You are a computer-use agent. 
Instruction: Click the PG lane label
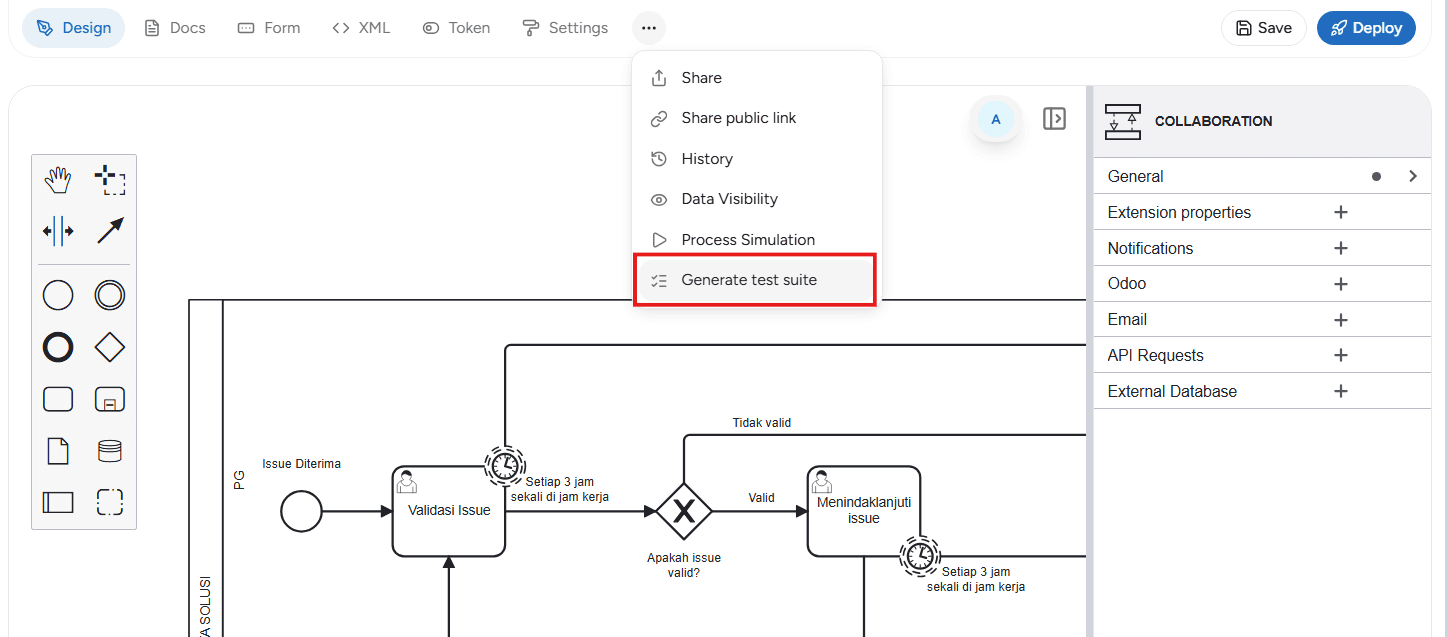click(x=239, y=481)
